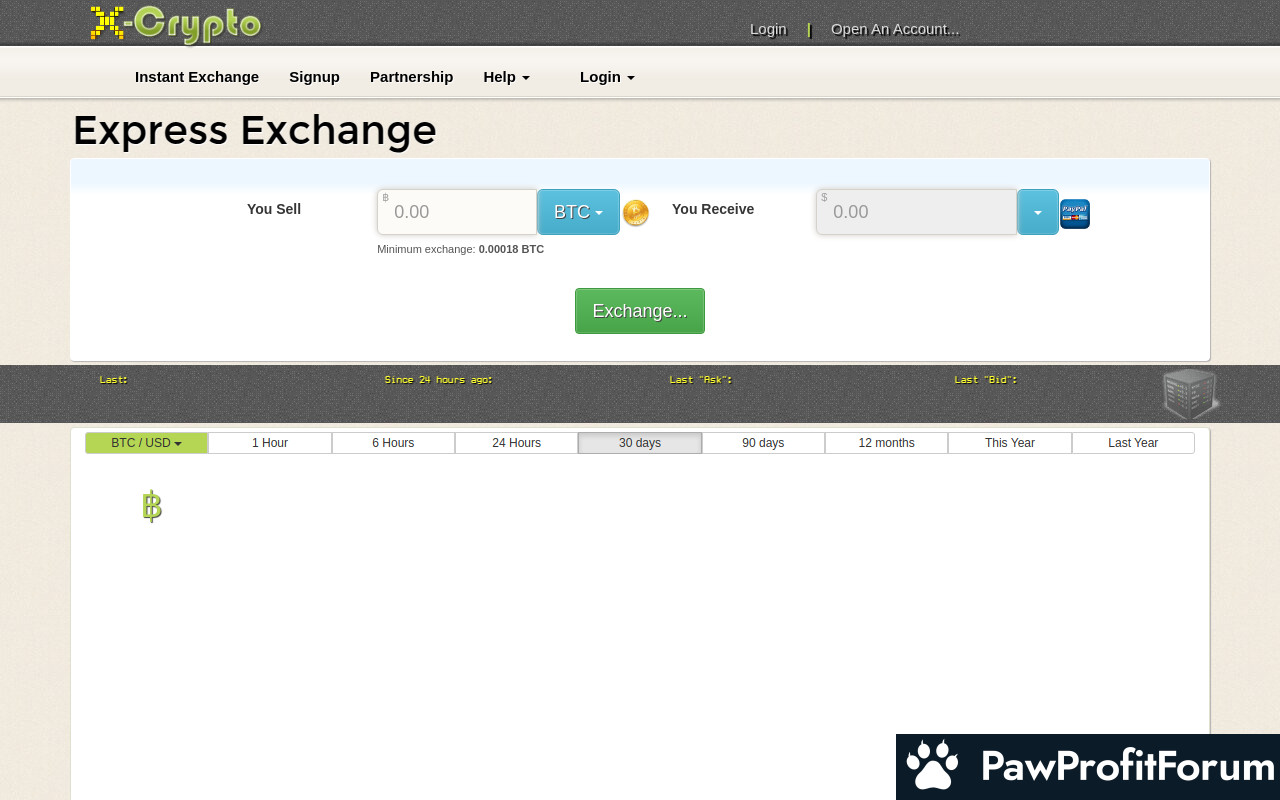Screen dimensions: 1280x800
Task: Click the green Bitcoin symbol in chart
Action: click(x=152, y=506)
